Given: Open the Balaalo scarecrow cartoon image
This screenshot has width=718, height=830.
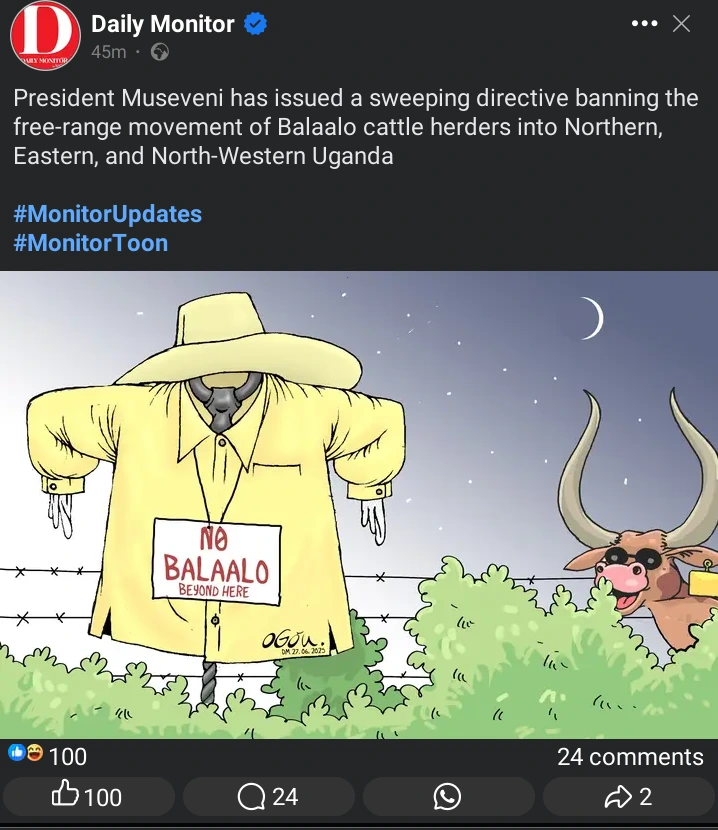Looking at the screenshot, I should 359,504.
